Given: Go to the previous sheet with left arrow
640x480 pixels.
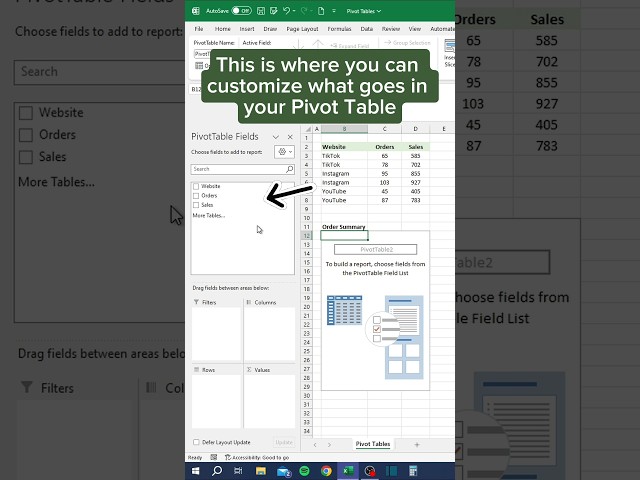Looking at the screenshot, I should [x=315, y=444].
